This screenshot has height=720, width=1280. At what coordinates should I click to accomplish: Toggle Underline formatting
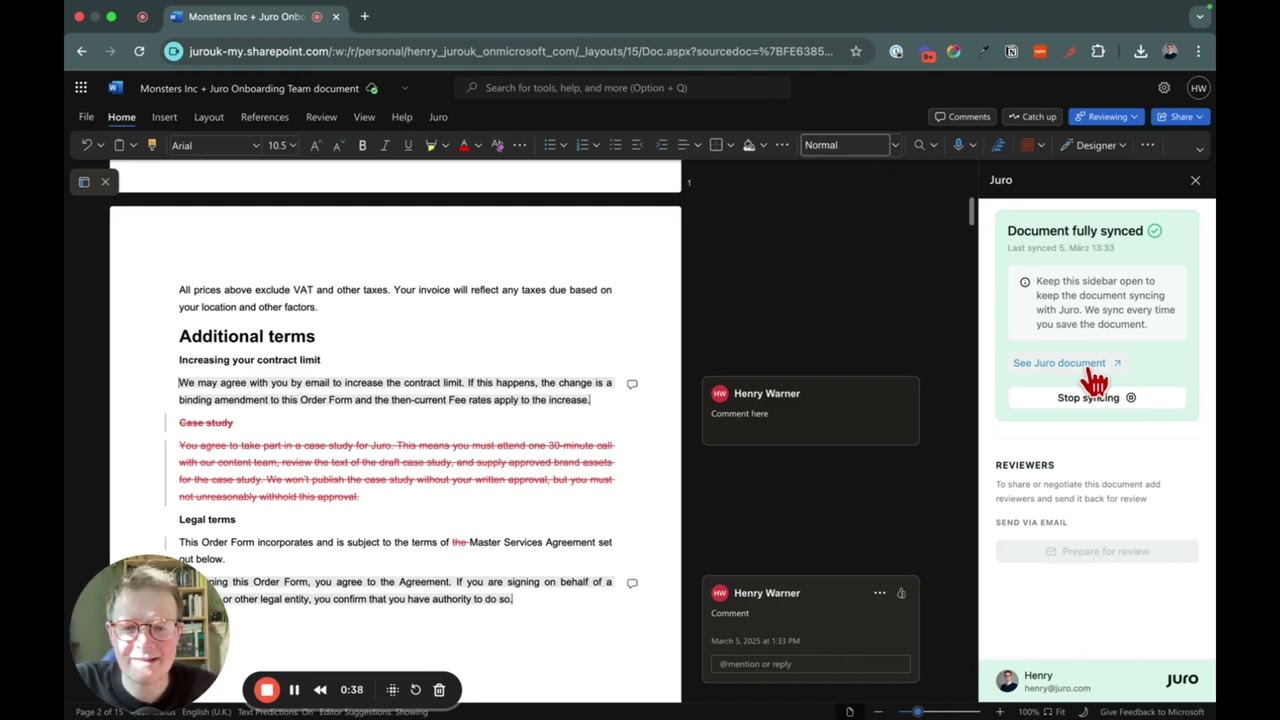tap(408, 145)
